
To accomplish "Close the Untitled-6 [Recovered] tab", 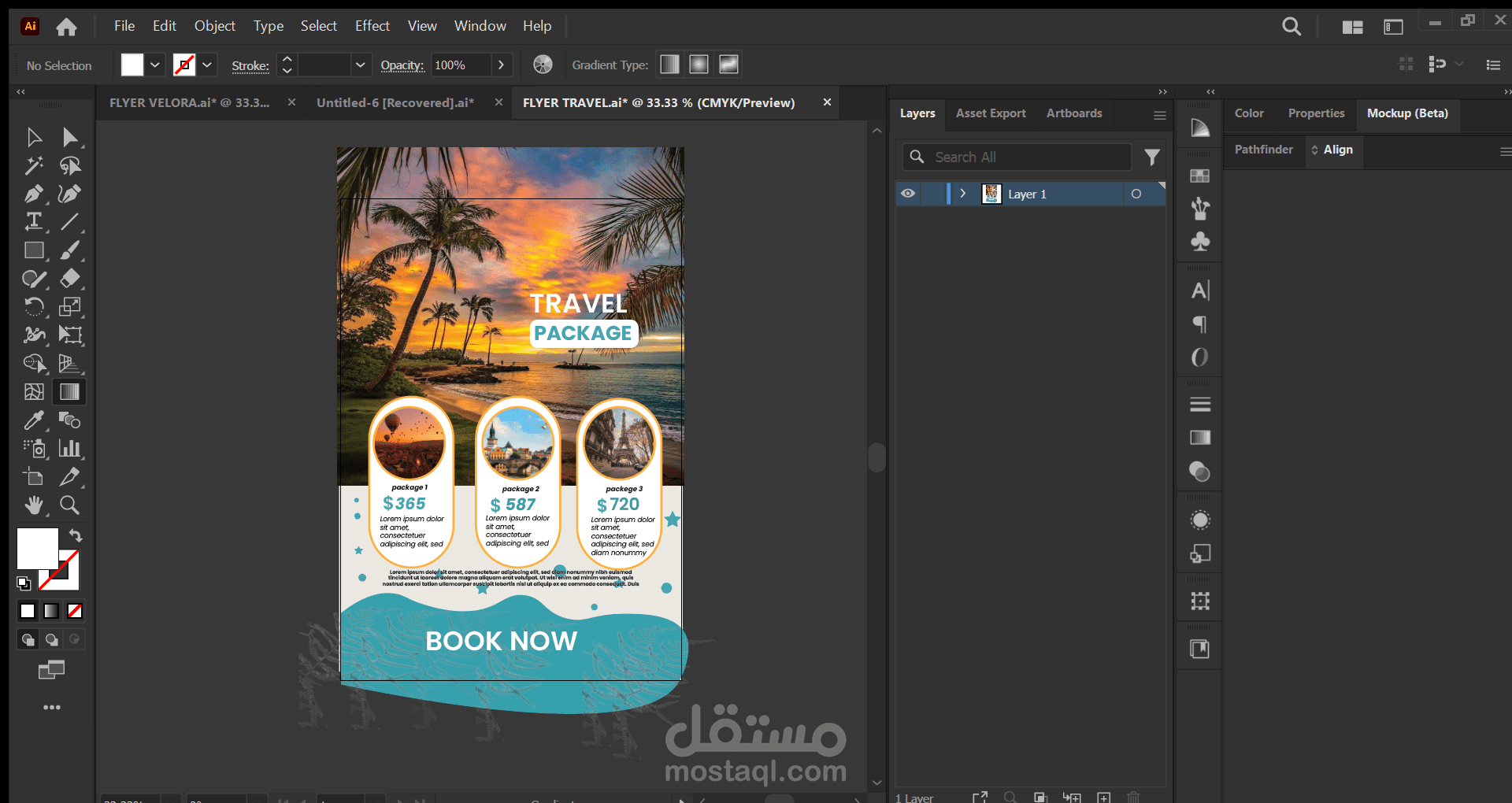I will pos(498,102).
